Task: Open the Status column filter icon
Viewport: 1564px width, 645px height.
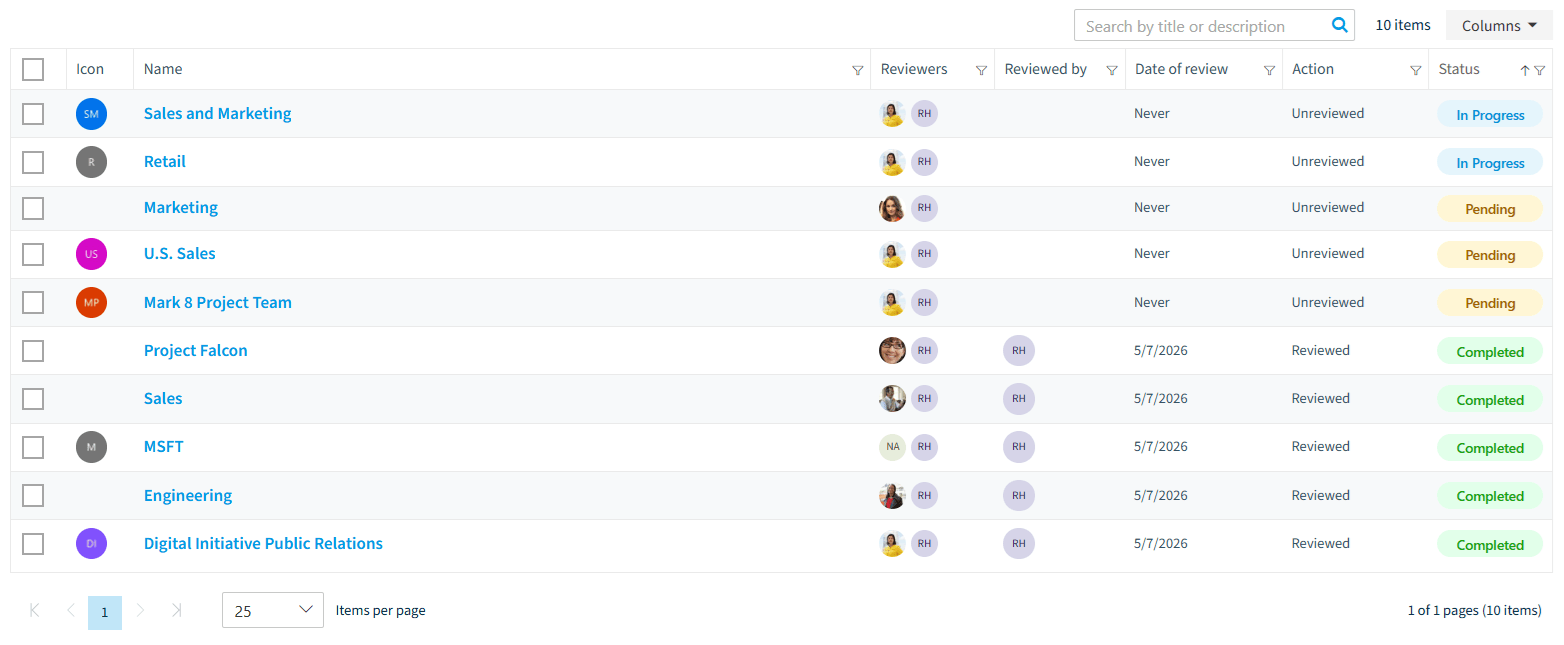Action: [x=1539, y=70]
